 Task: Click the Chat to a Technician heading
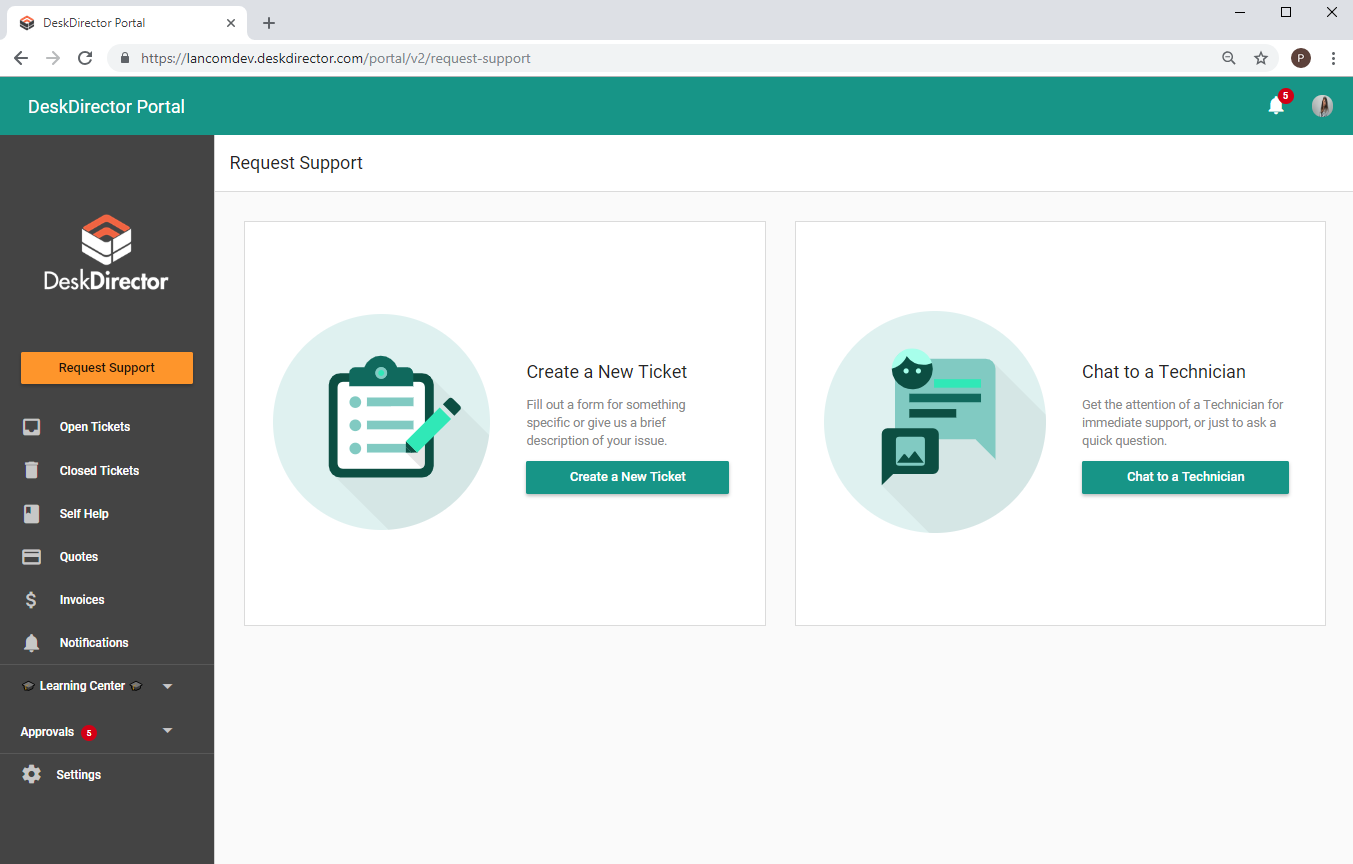click(x=1164, y=372)
